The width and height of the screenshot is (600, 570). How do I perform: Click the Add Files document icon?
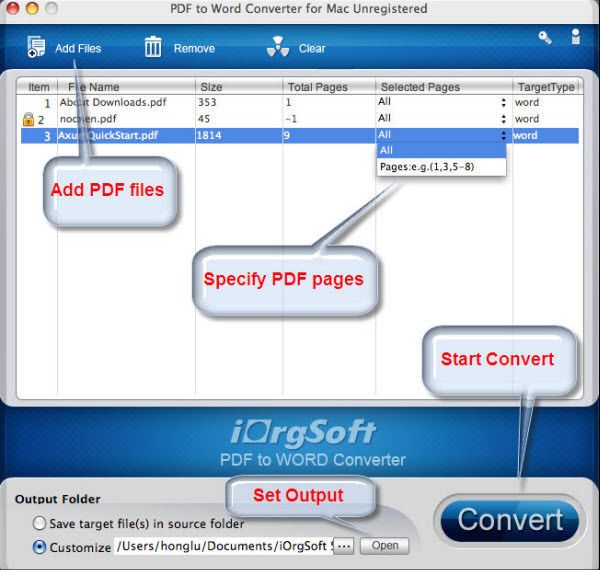pyautogui.click(x=36, y=47)
